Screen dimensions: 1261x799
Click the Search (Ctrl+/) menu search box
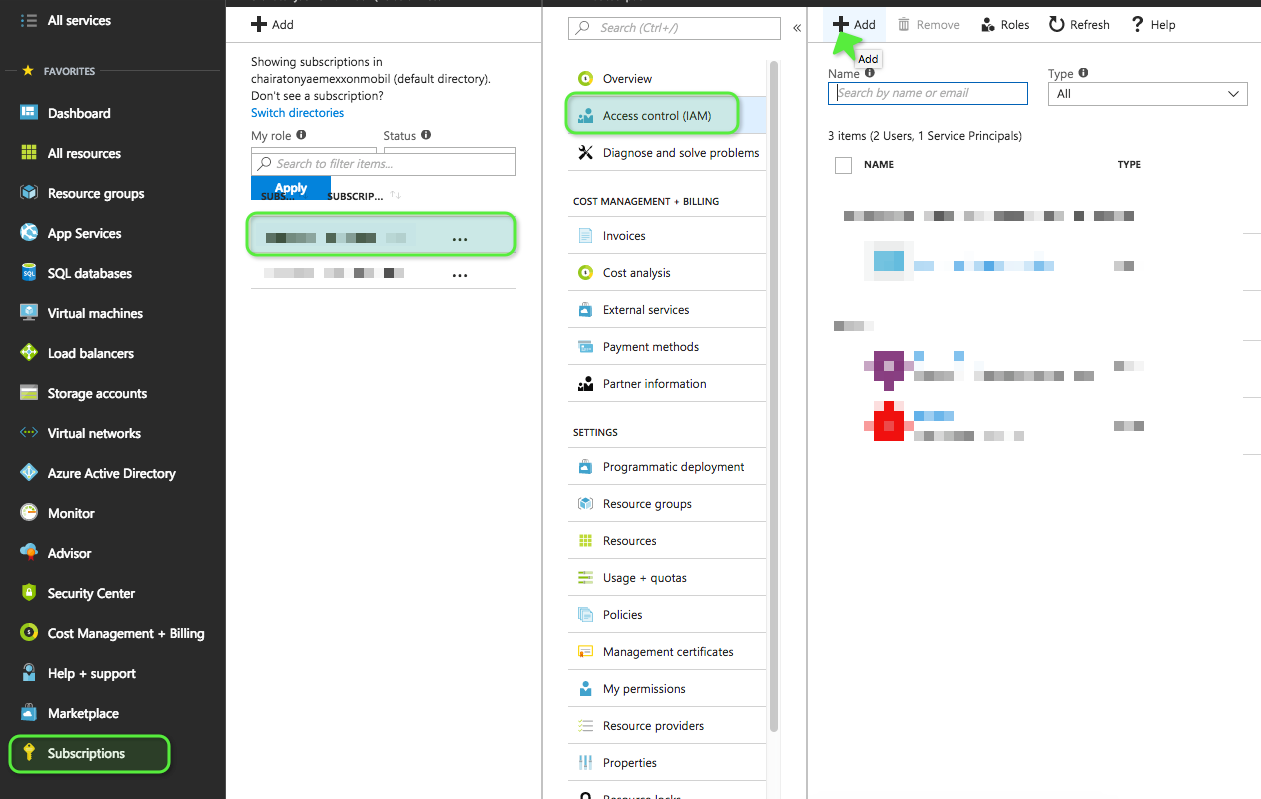(674, 28)
